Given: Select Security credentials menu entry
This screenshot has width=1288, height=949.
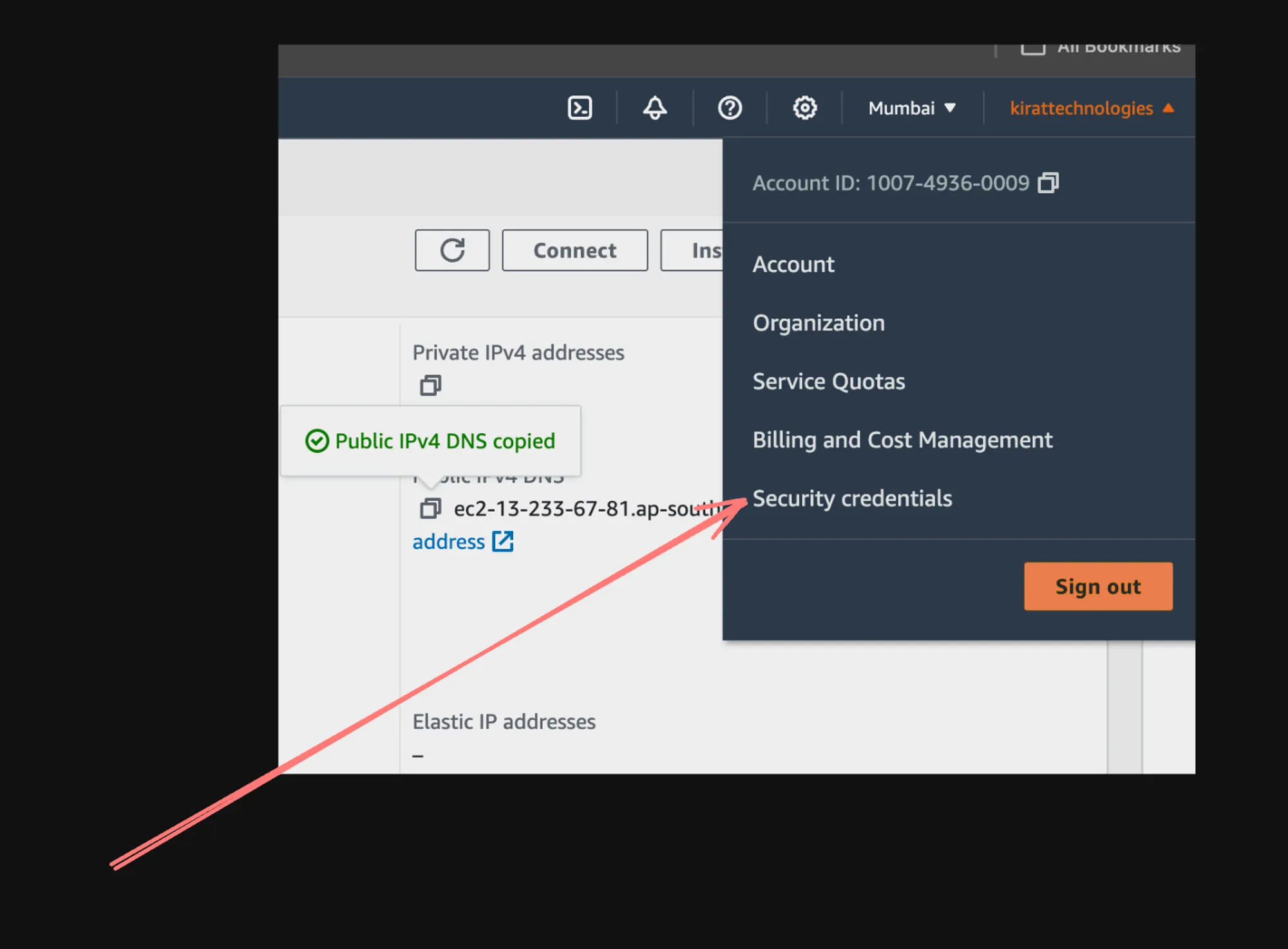Looking at the screenshot, I should 852,499.
